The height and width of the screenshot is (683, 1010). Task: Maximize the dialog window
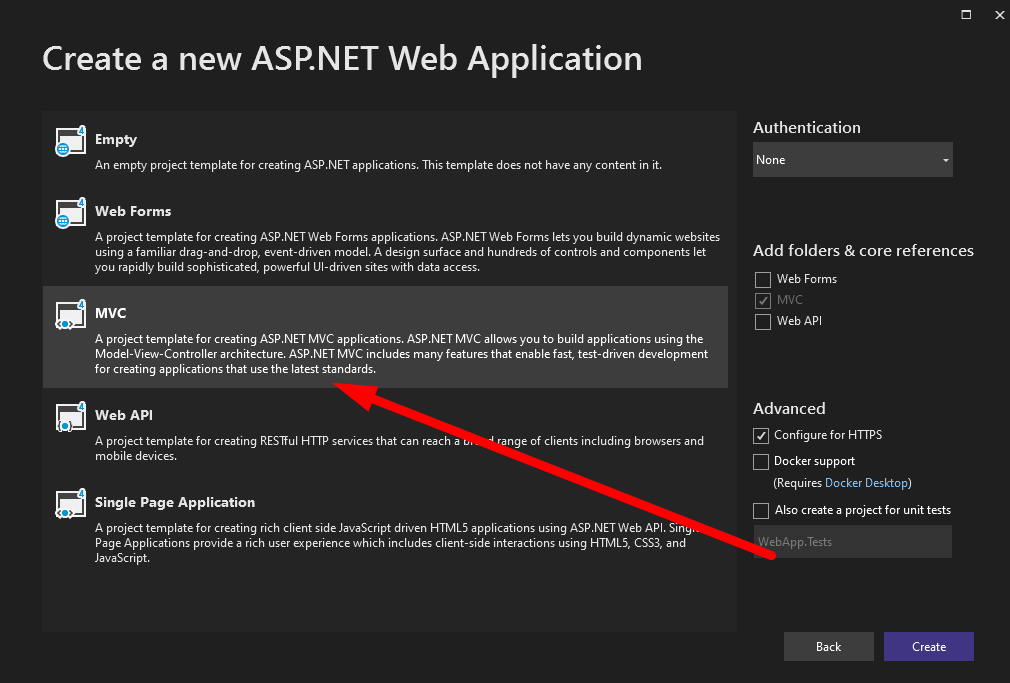(x=966, y=14)
